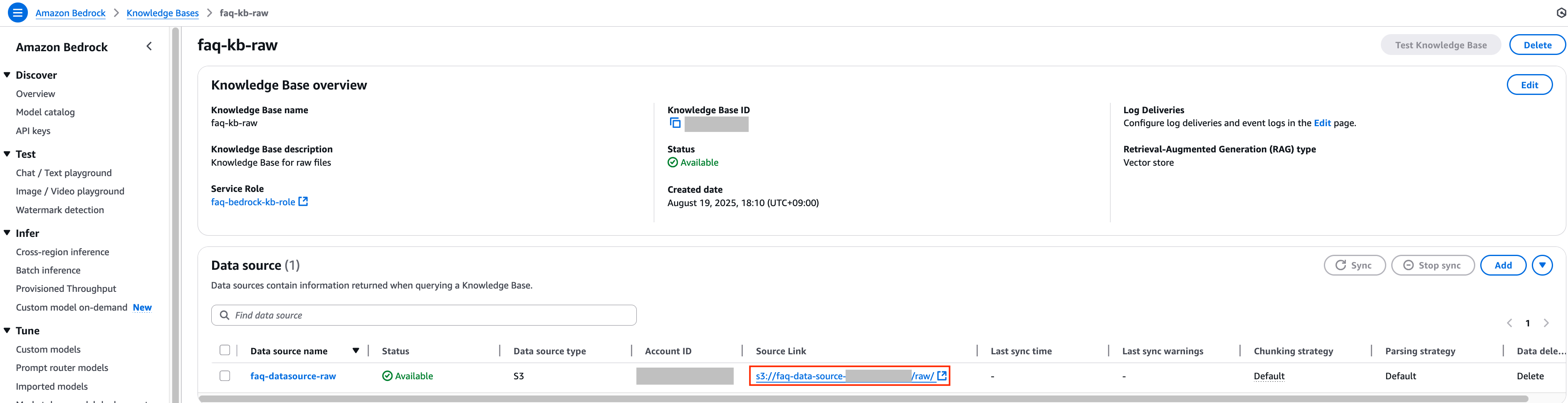Open Cross-region inference
This screenshot has width=1568, height=403.
point(63,252)
